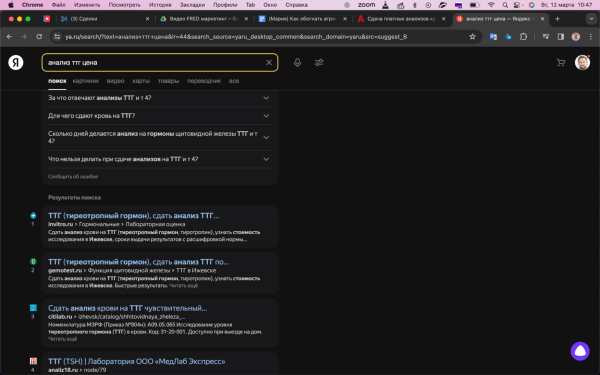Open search settings sliders icon
600x375 pixels.
319,62
